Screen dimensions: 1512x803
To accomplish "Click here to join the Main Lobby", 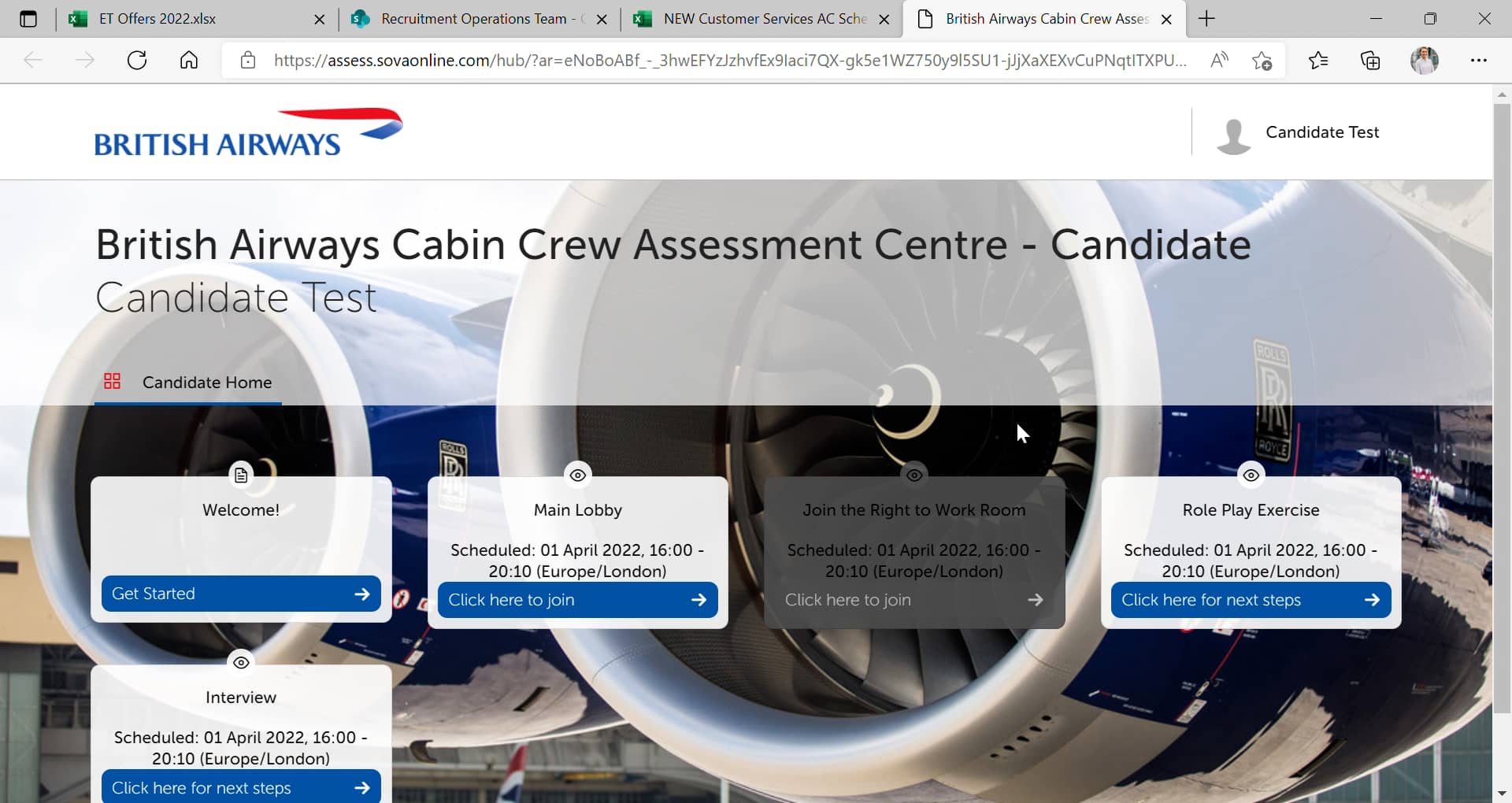I will click(577, 599).
